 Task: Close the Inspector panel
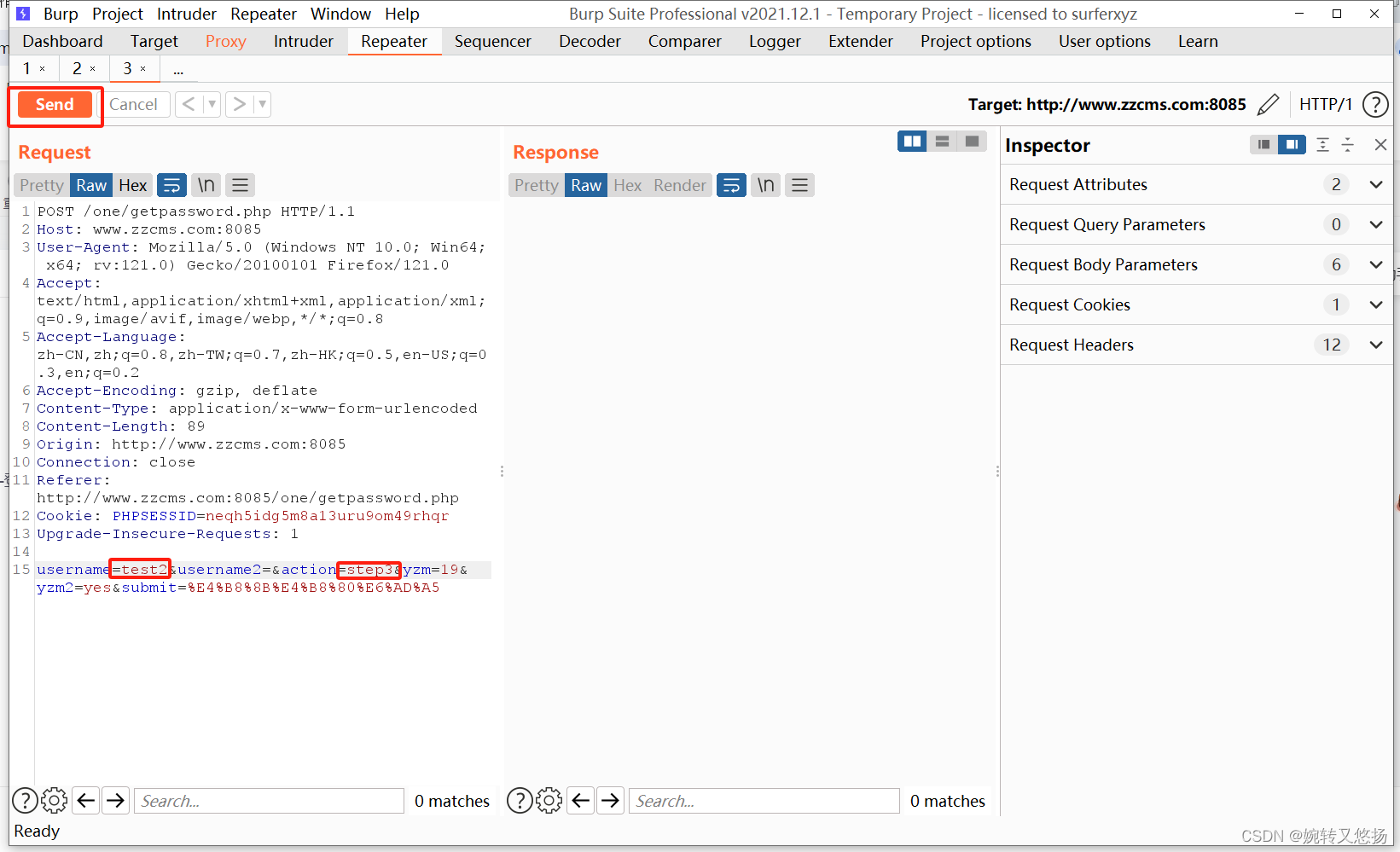click(1380, 145)
